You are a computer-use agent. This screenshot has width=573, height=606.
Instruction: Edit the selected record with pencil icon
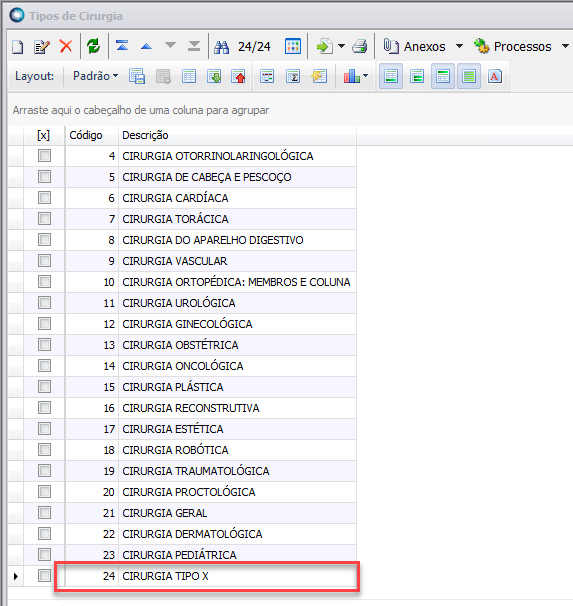pyautogui.click(x=42, y=47)
